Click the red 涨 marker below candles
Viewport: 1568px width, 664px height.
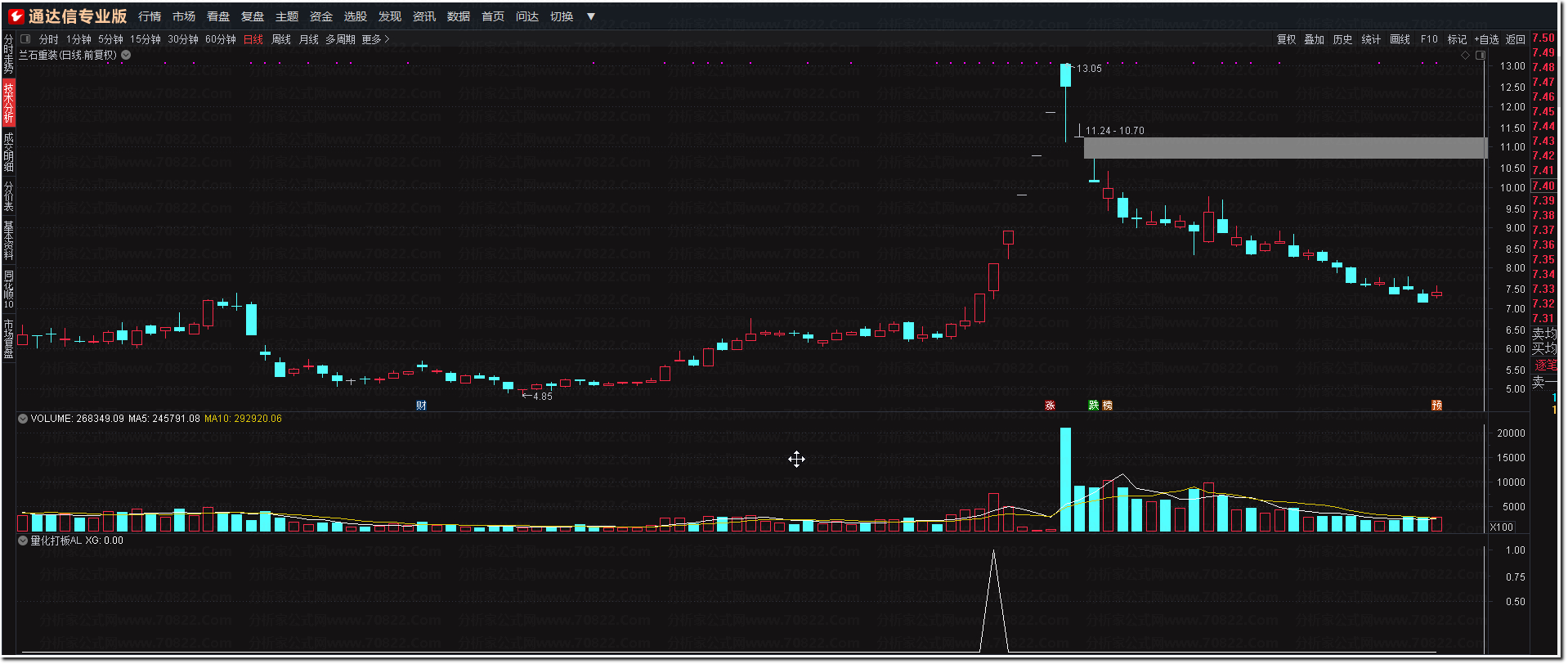1050,406
